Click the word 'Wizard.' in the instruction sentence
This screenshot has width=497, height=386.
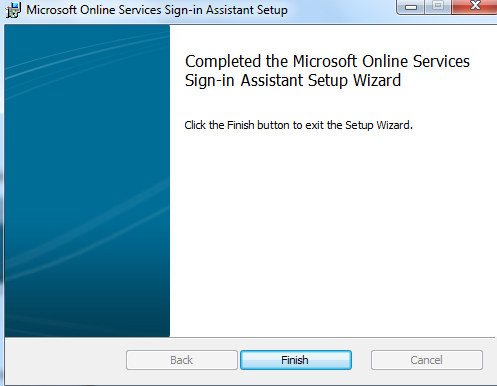pos(395,125)
